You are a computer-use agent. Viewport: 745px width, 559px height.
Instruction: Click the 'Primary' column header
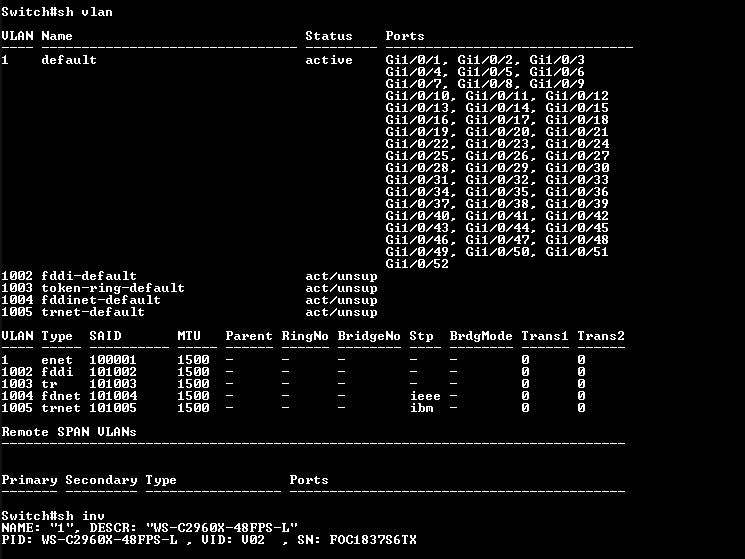click(29, 480)
